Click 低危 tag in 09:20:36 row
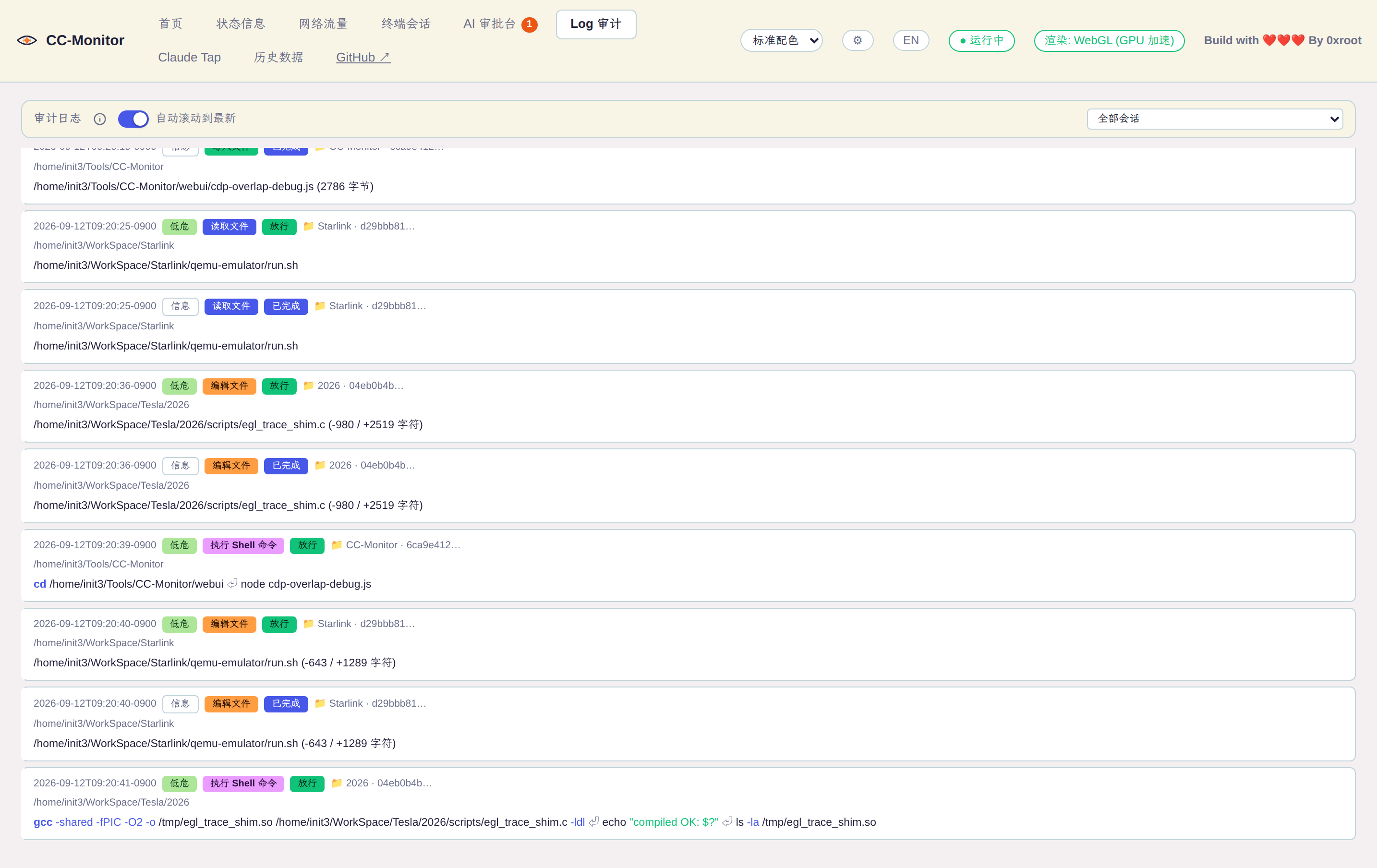This screenshot has height=868, width=1377. (x=179, y=386)
